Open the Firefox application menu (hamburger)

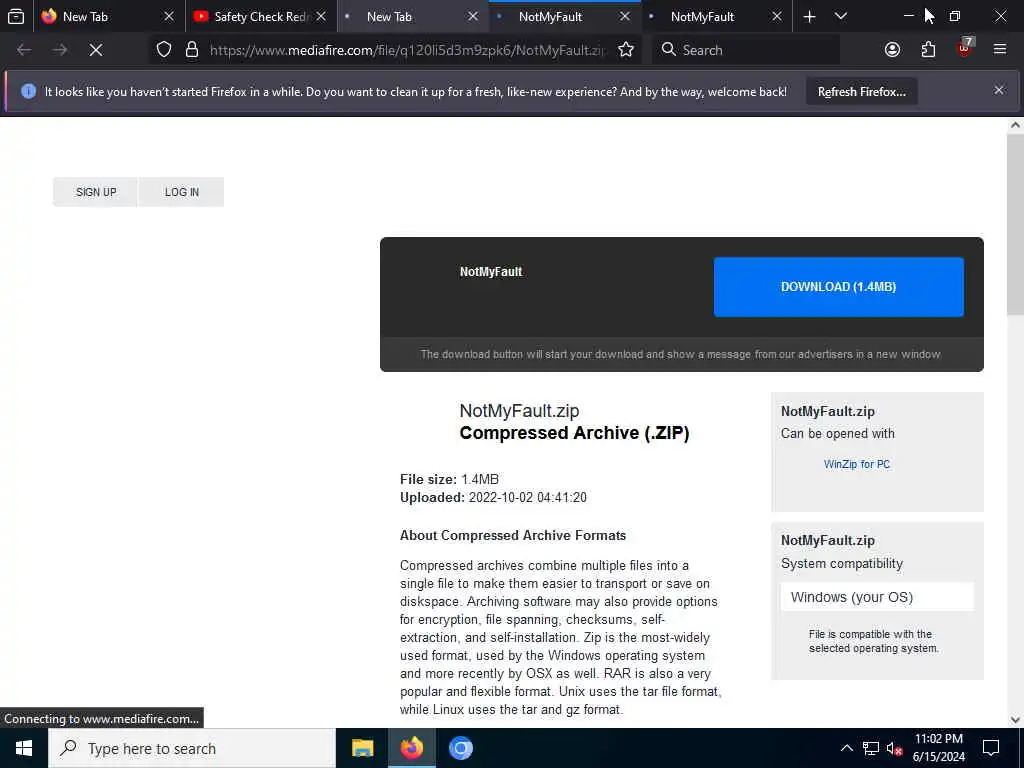click(1000, 50)
